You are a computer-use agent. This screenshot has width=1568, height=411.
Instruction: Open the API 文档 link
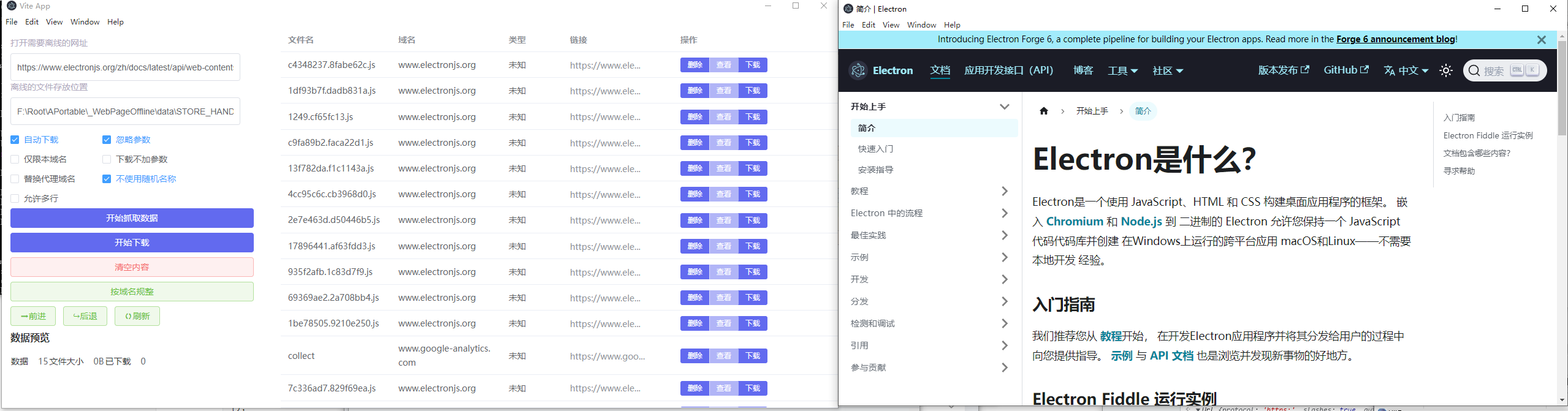click(x=1171, y=356)
